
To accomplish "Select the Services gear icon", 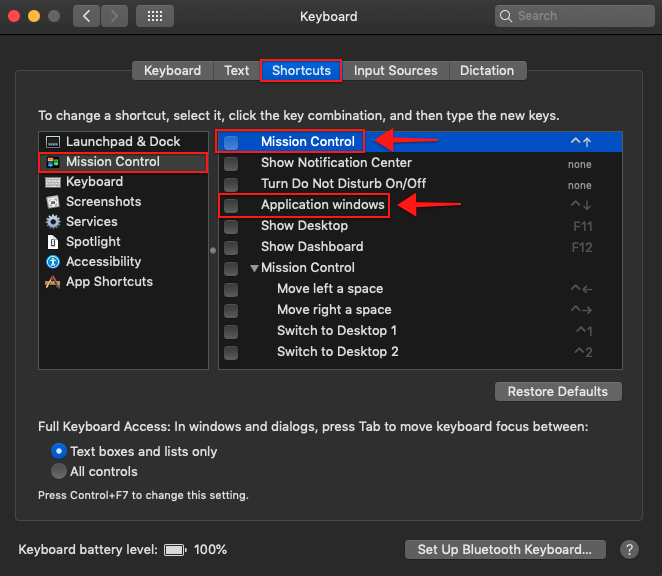I will point(53,222).
